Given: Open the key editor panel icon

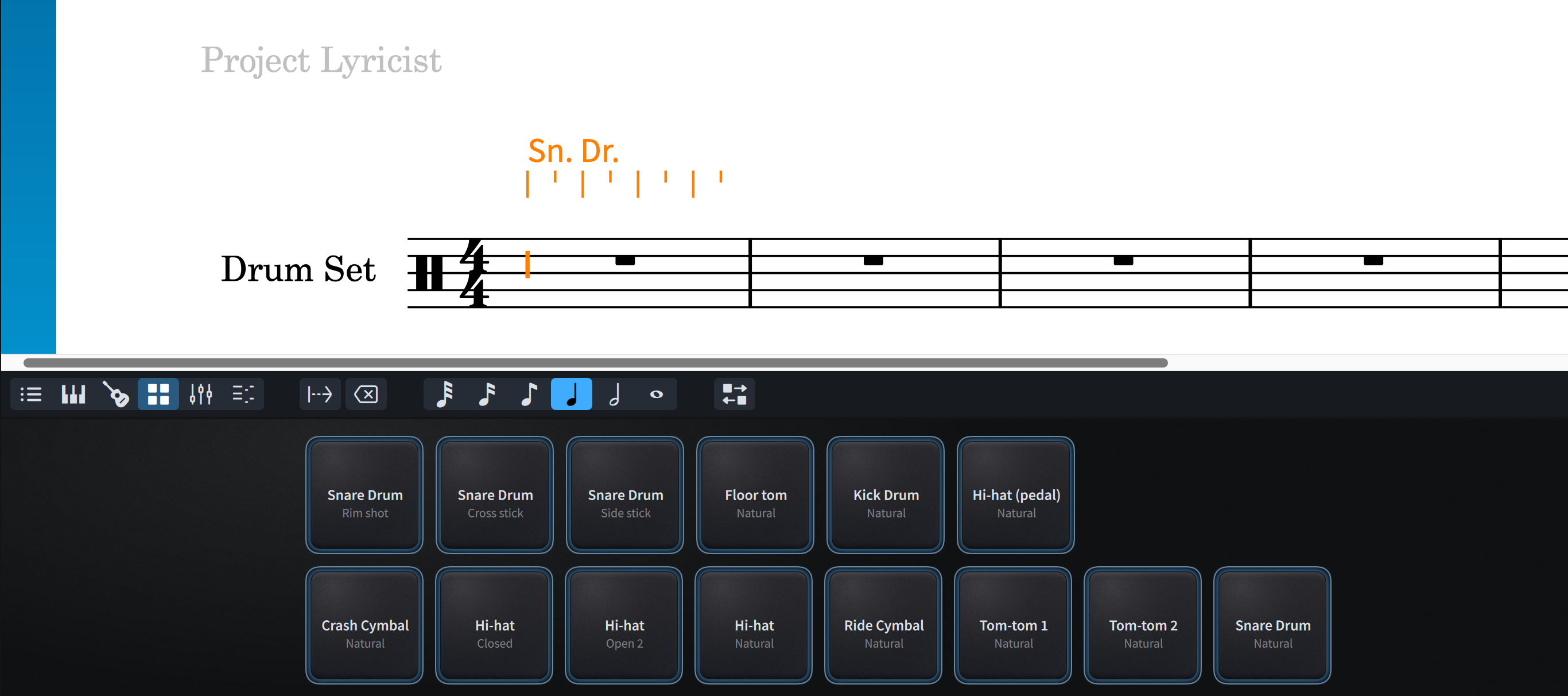Looking at the screenshot, I should 243,394.
